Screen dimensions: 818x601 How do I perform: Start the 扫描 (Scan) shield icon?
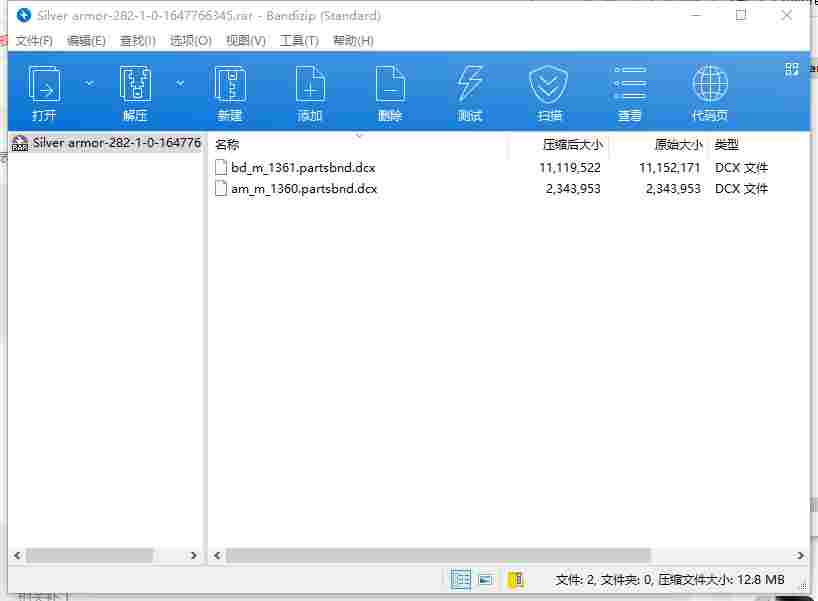(x=548, y=83)
